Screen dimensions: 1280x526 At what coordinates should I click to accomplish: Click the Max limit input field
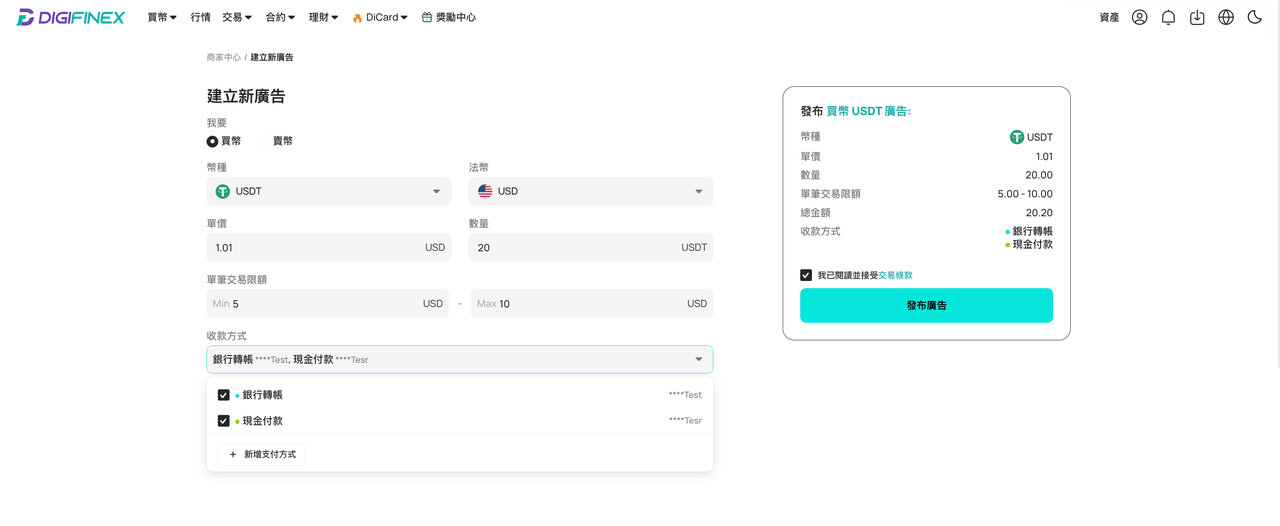[x=592, y=303]
